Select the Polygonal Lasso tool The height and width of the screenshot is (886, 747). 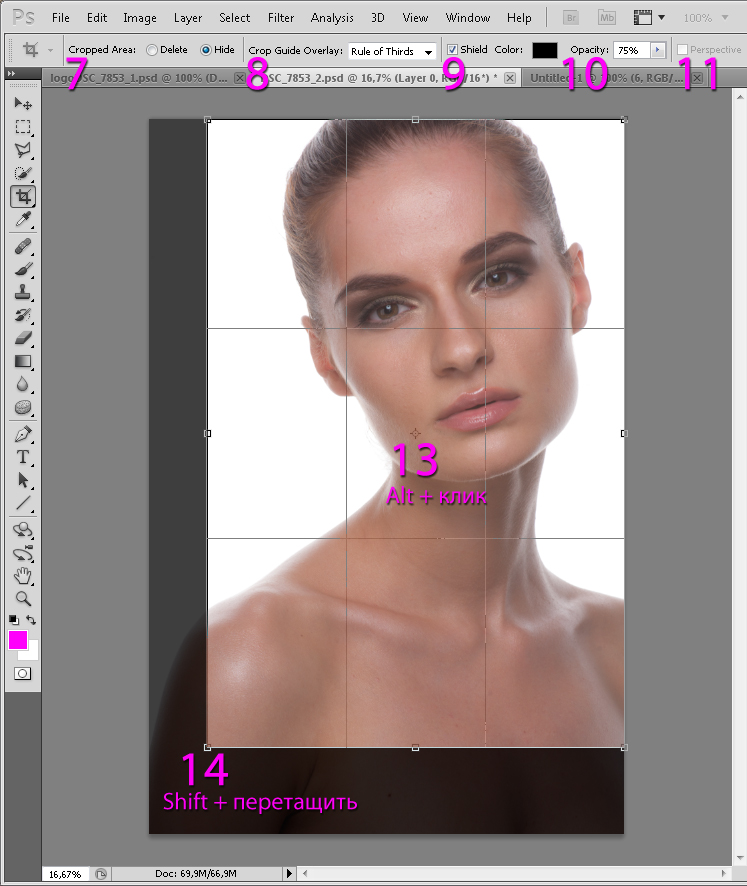(23, 150)
